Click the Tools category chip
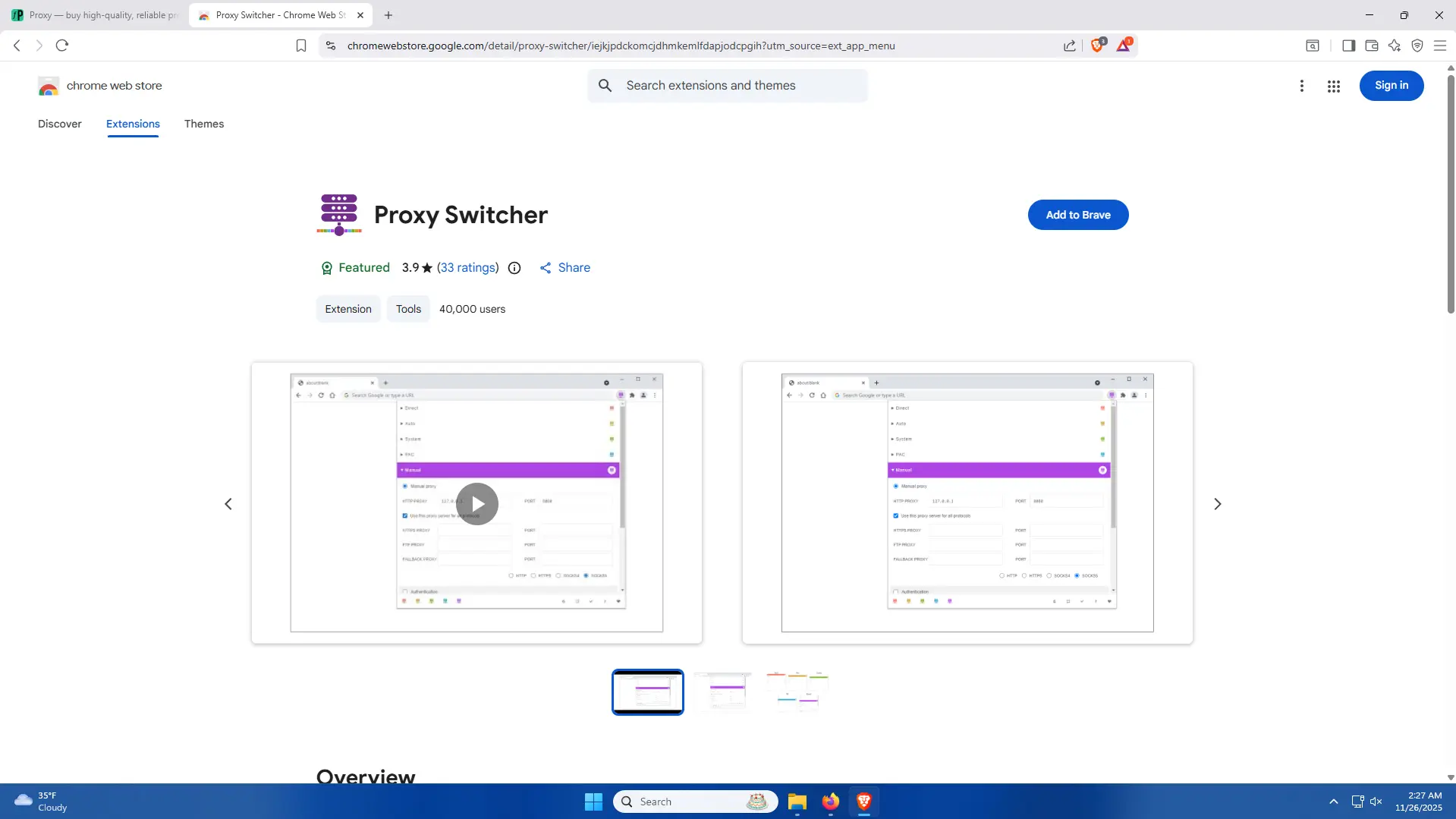This screenshot has width=1456, height=819. tap(408, 309)
